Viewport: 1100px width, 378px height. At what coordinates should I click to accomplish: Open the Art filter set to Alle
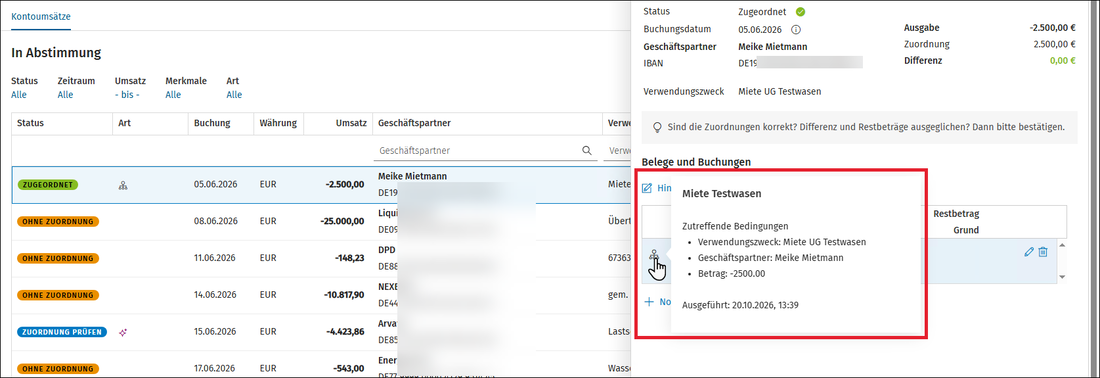(234, 95)
